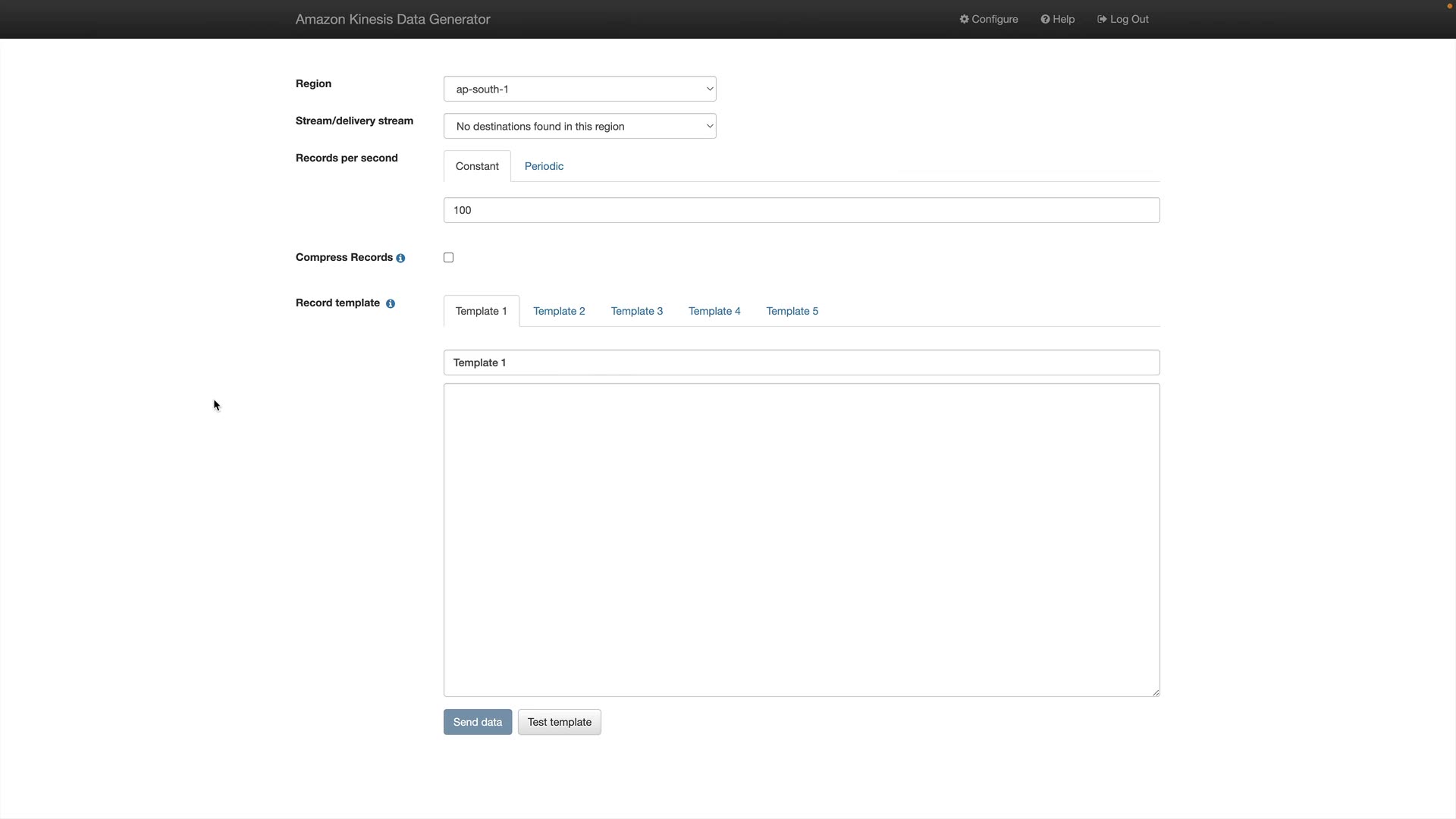Switch to the Periodic tab
Viewport: 1456px width, 819px height.
coord(544,167)
